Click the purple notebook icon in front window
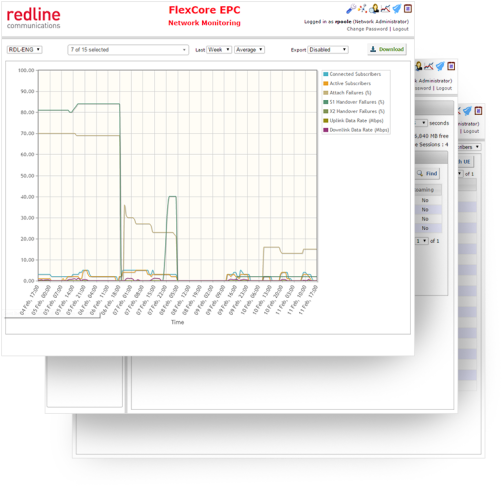502x486 pixels. 408,9
